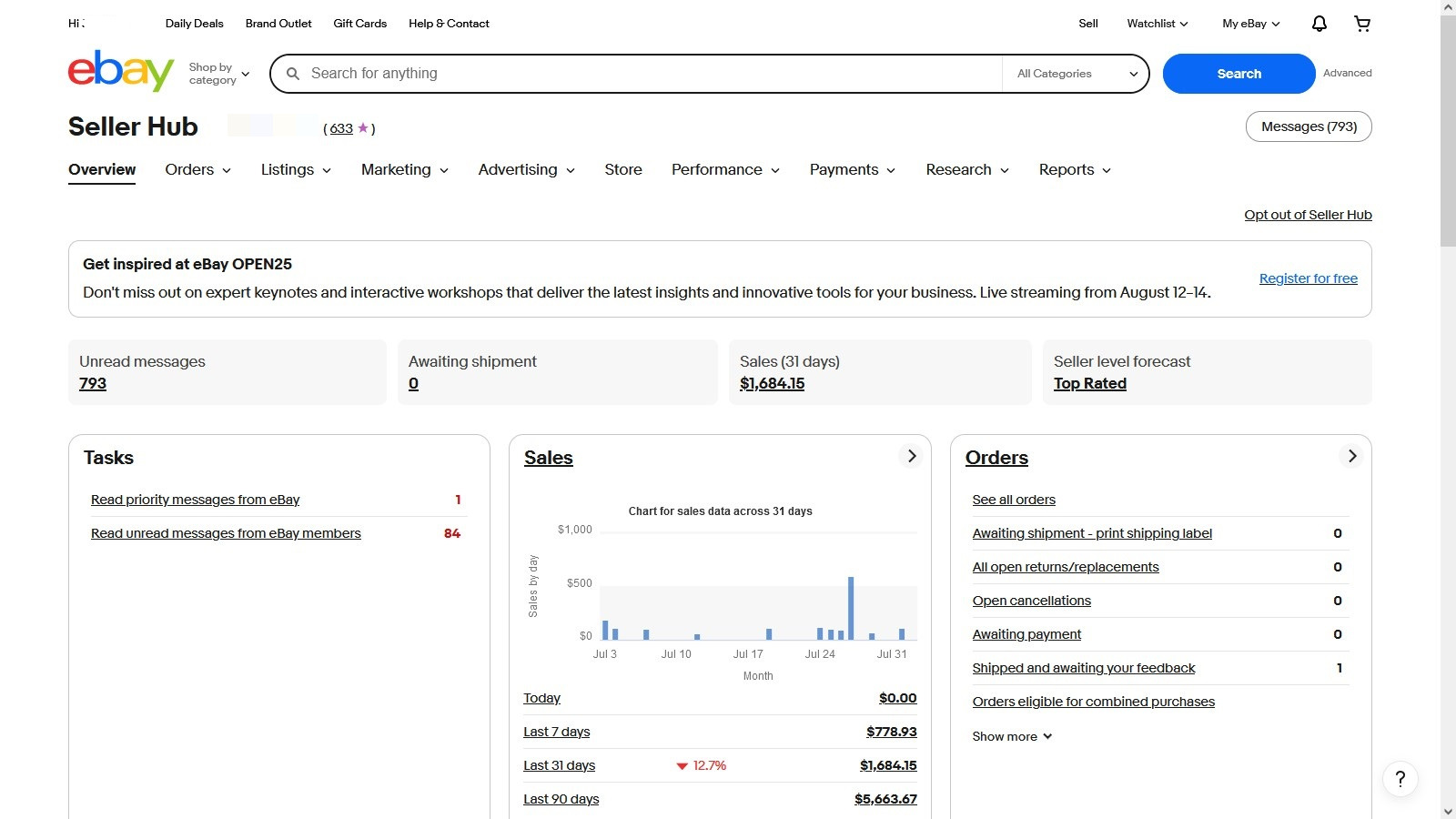
Task: Open the Listings menu
Action: click(296, 170)
